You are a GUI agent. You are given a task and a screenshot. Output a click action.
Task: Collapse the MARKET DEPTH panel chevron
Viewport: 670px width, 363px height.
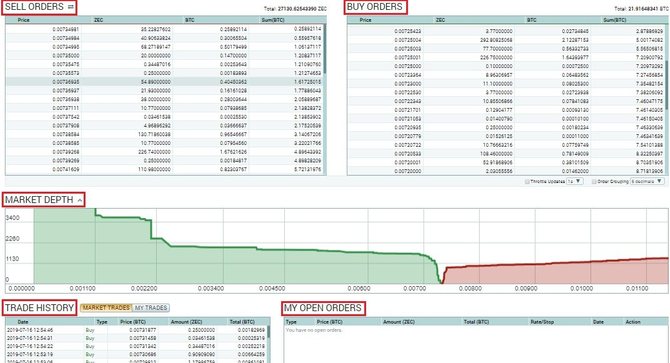point(80,200)
